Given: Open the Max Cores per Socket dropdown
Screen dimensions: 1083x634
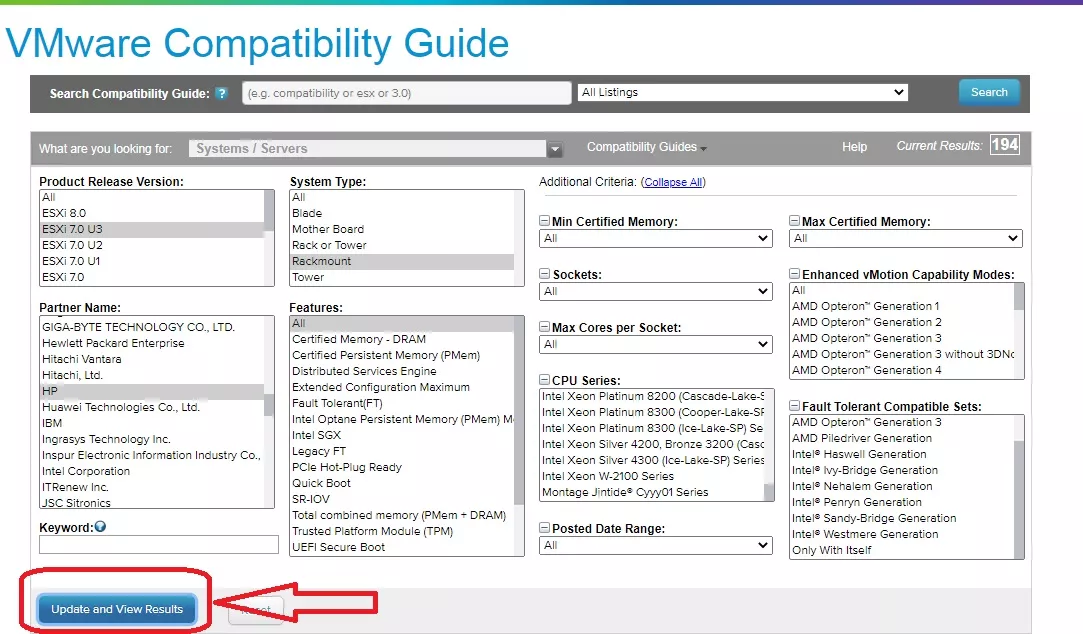Looking at the screenshot, I should 655,344.
